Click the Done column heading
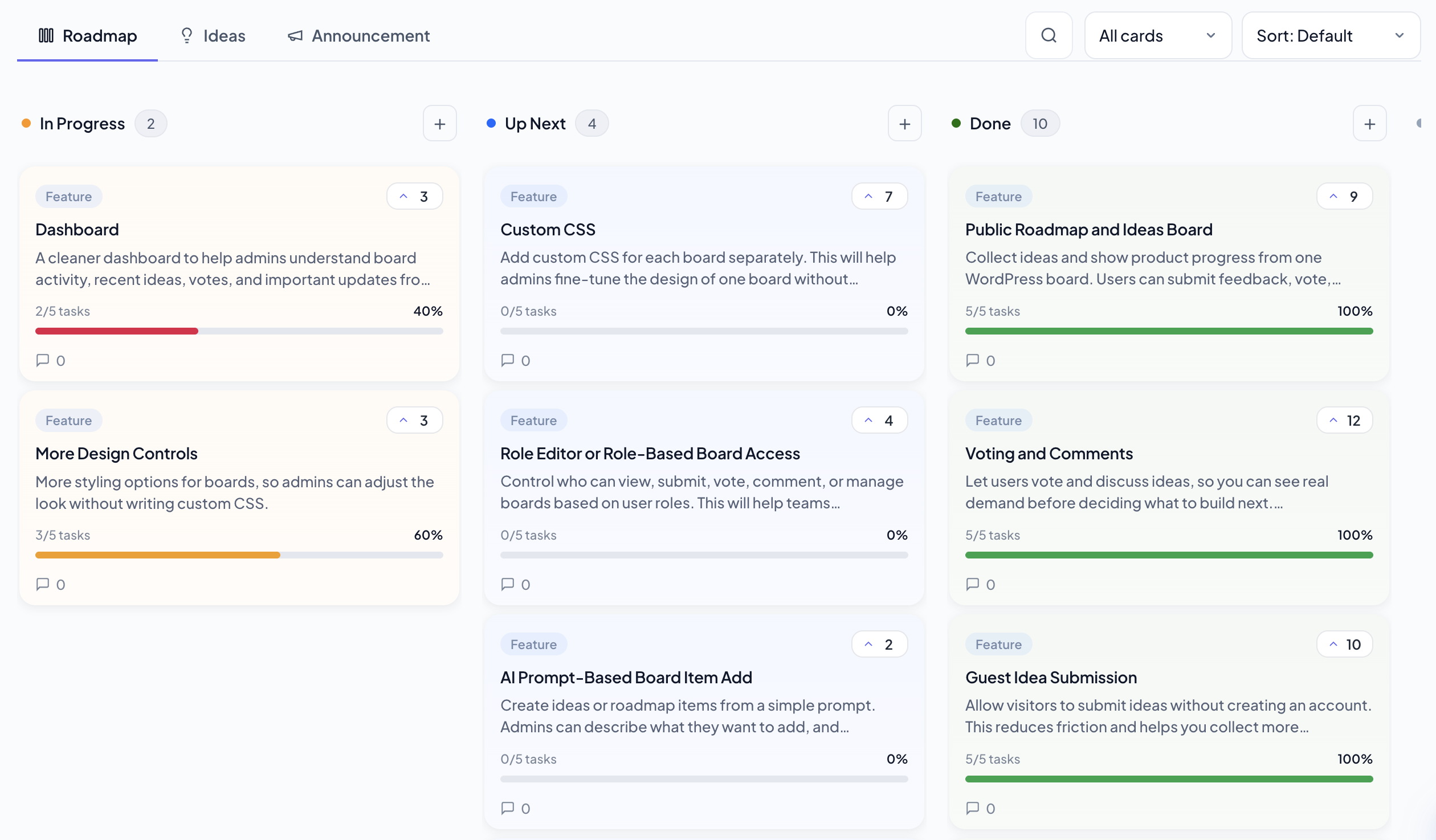 [990, 124]
